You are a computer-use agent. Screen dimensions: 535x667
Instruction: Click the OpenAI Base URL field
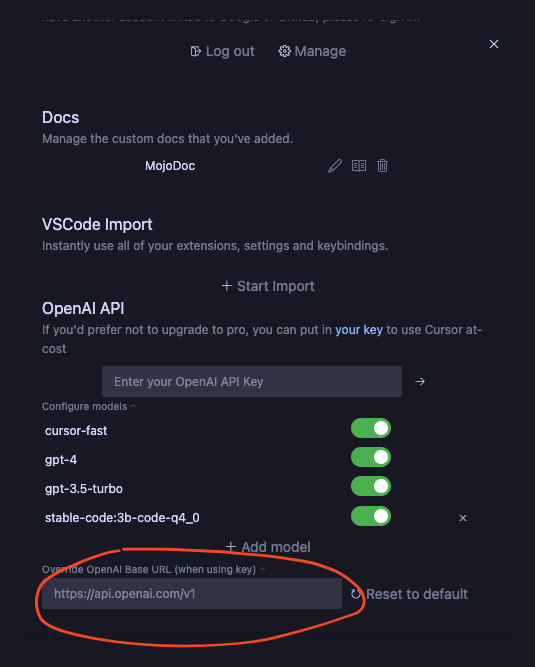point(192,593)
